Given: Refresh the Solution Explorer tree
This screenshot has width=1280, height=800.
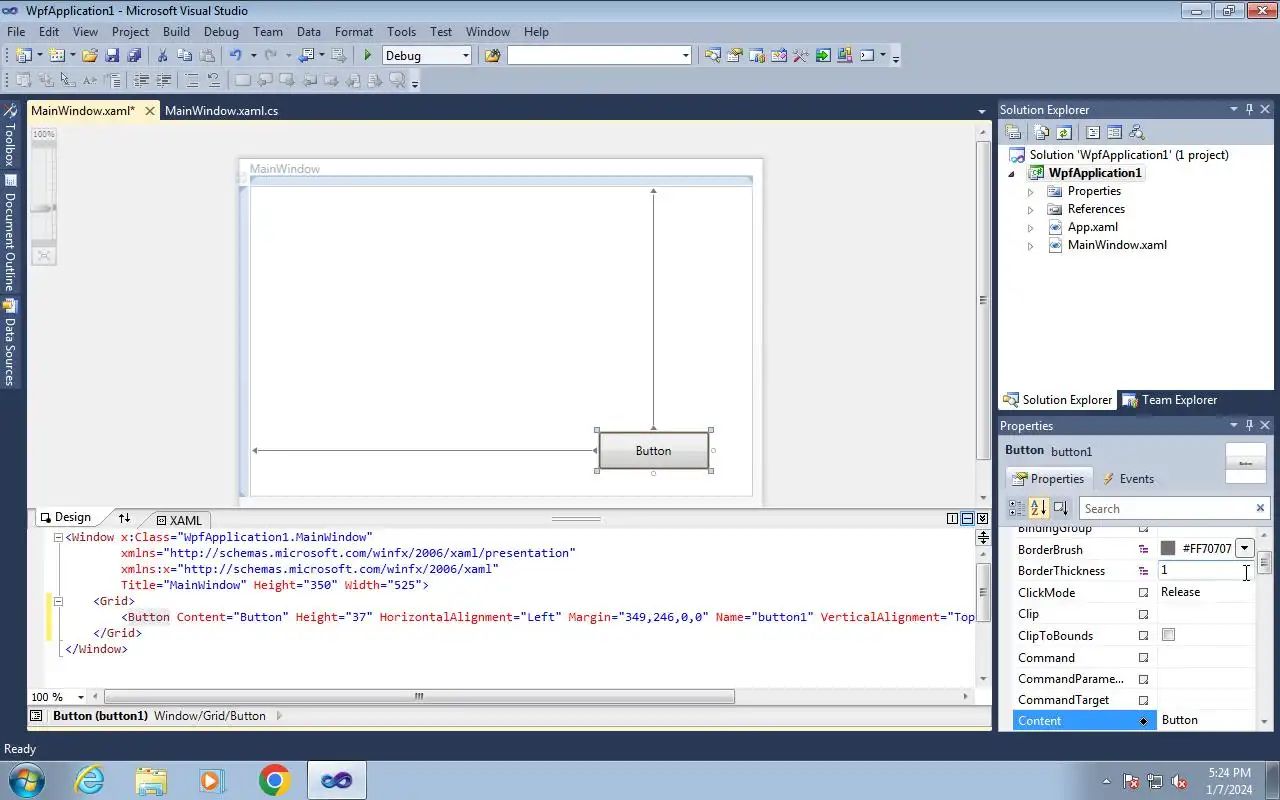Looking at the screenshot, I should [x=1064, y=132].
